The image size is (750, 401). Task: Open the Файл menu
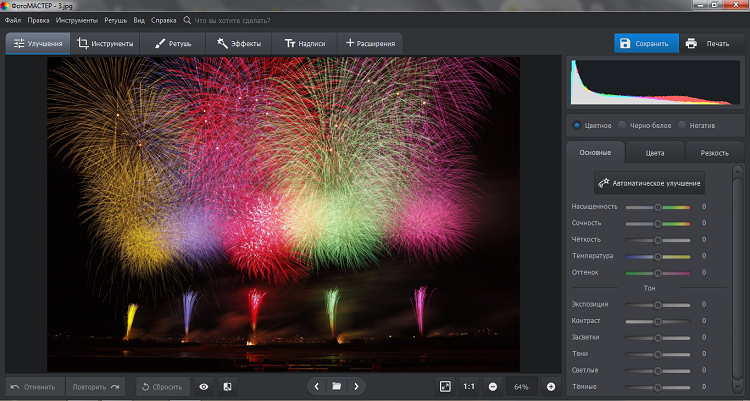(13, 20)
